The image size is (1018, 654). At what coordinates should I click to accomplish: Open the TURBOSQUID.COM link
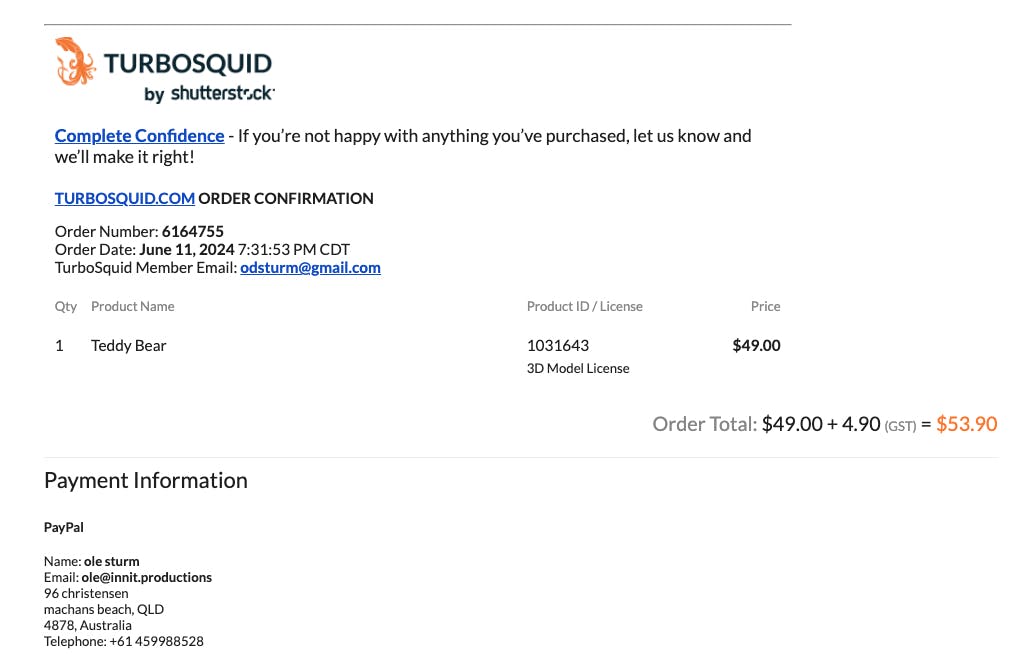124,198
